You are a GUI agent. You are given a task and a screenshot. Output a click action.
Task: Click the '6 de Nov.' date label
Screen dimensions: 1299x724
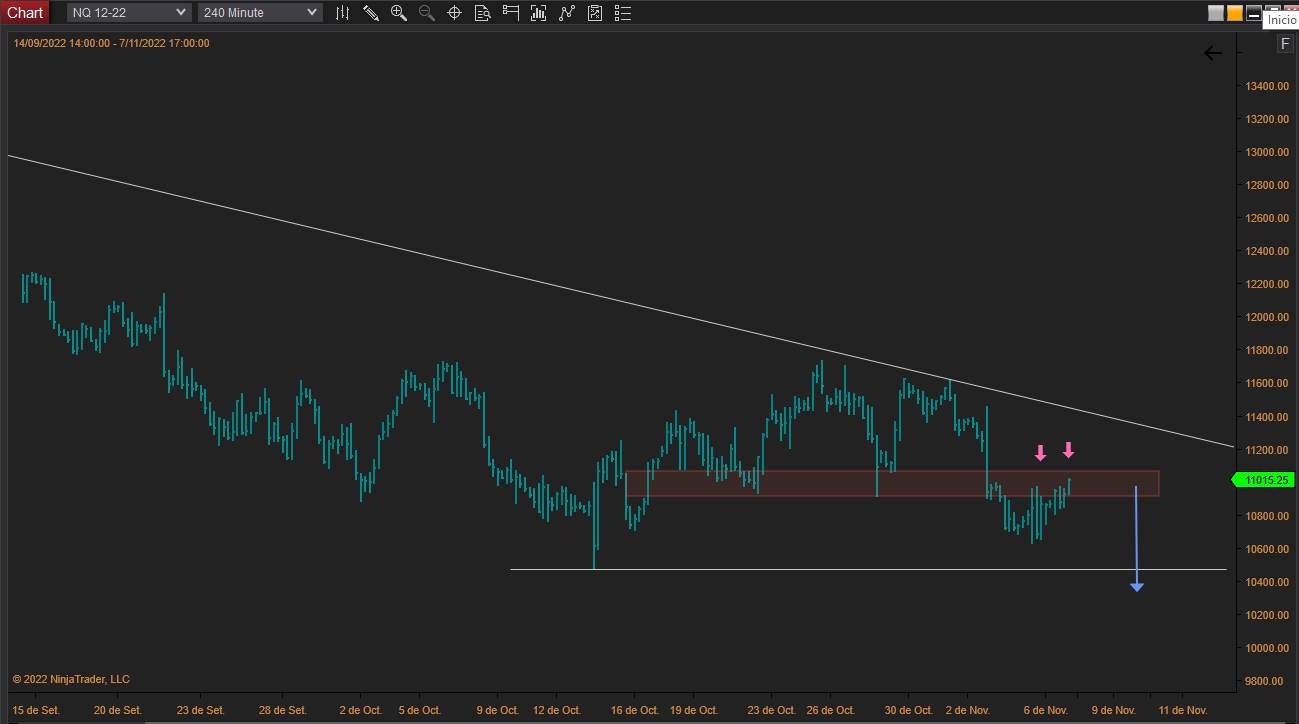point(1046,710)
